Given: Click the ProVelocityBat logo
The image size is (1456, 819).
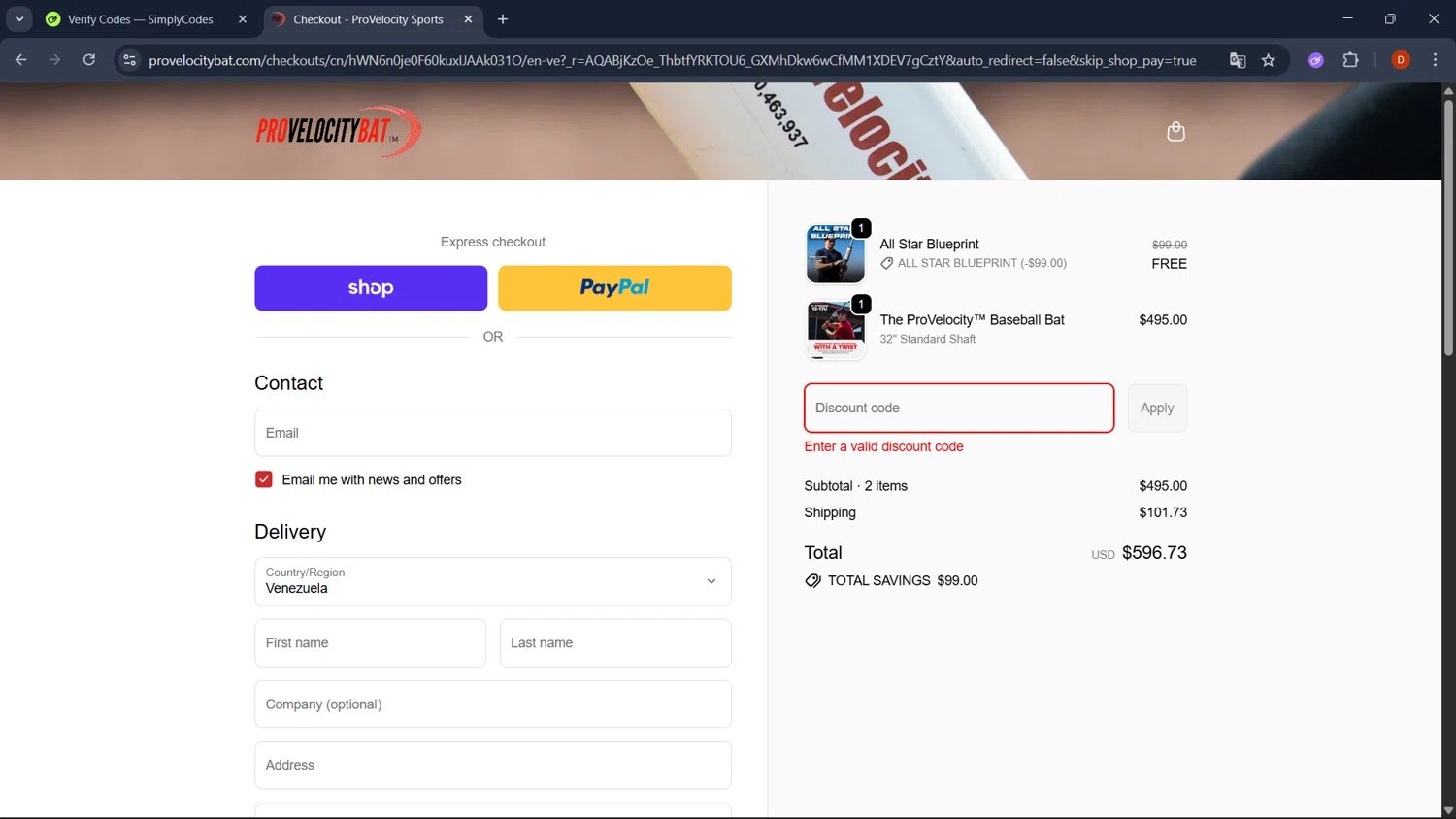Looking at the screenshot, I should coord(339,131).
